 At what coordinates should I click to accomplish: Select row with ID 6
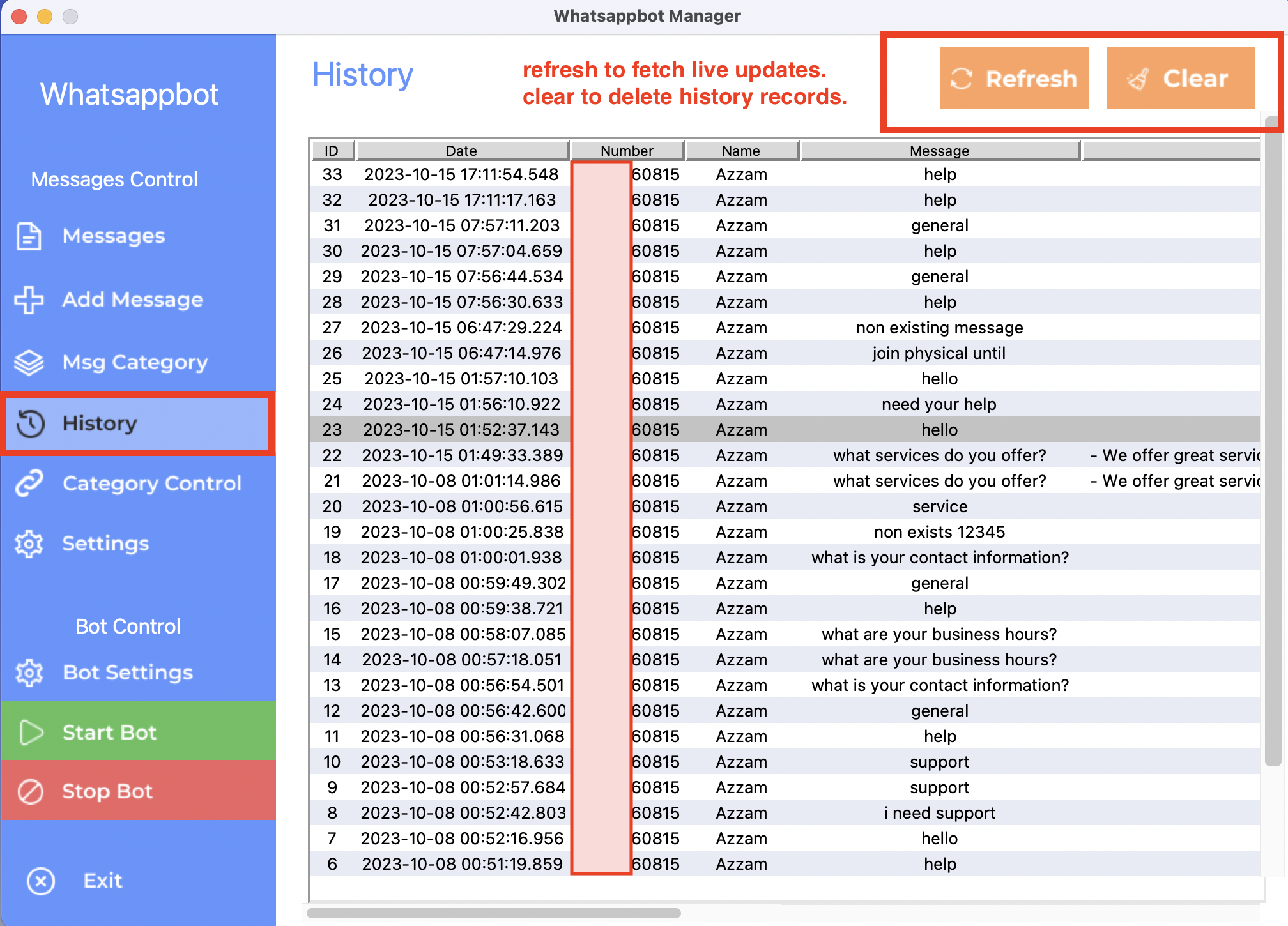tap(785, 864)
